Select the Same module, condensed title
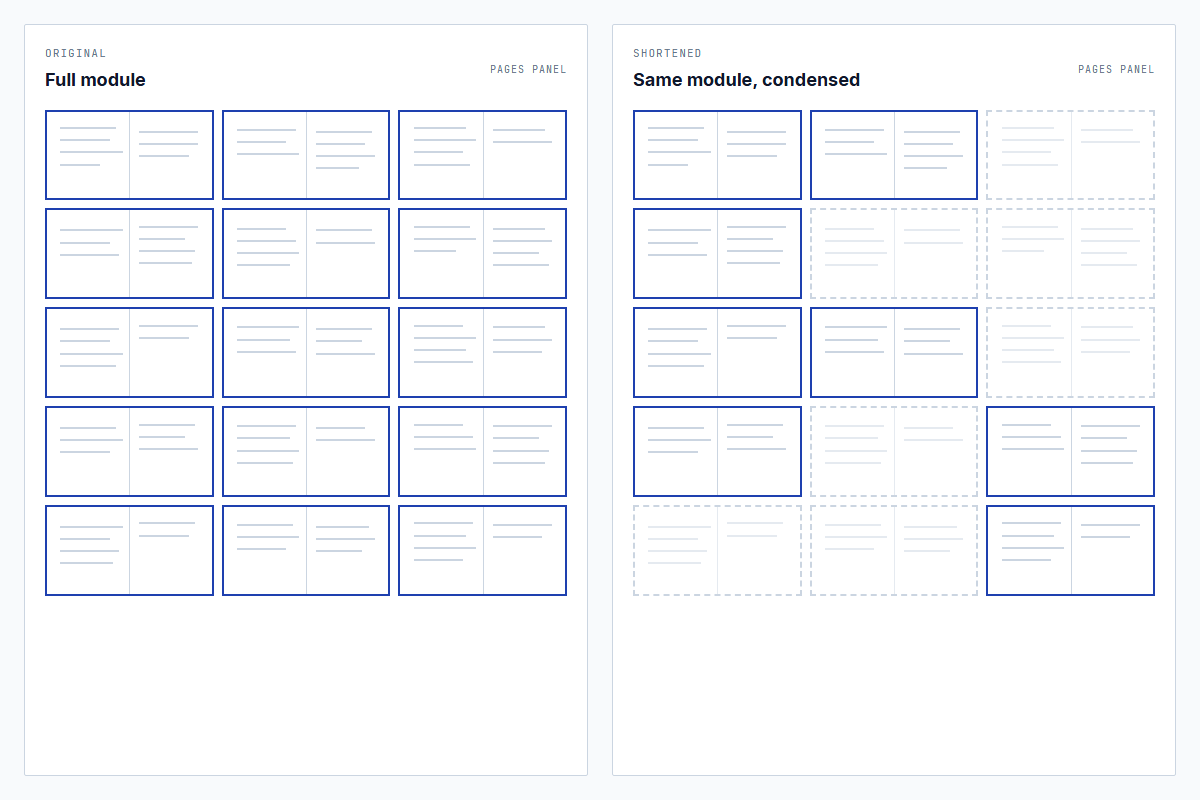The width and height of the screenshot is (1200, 800). click(x=745, y=80)
